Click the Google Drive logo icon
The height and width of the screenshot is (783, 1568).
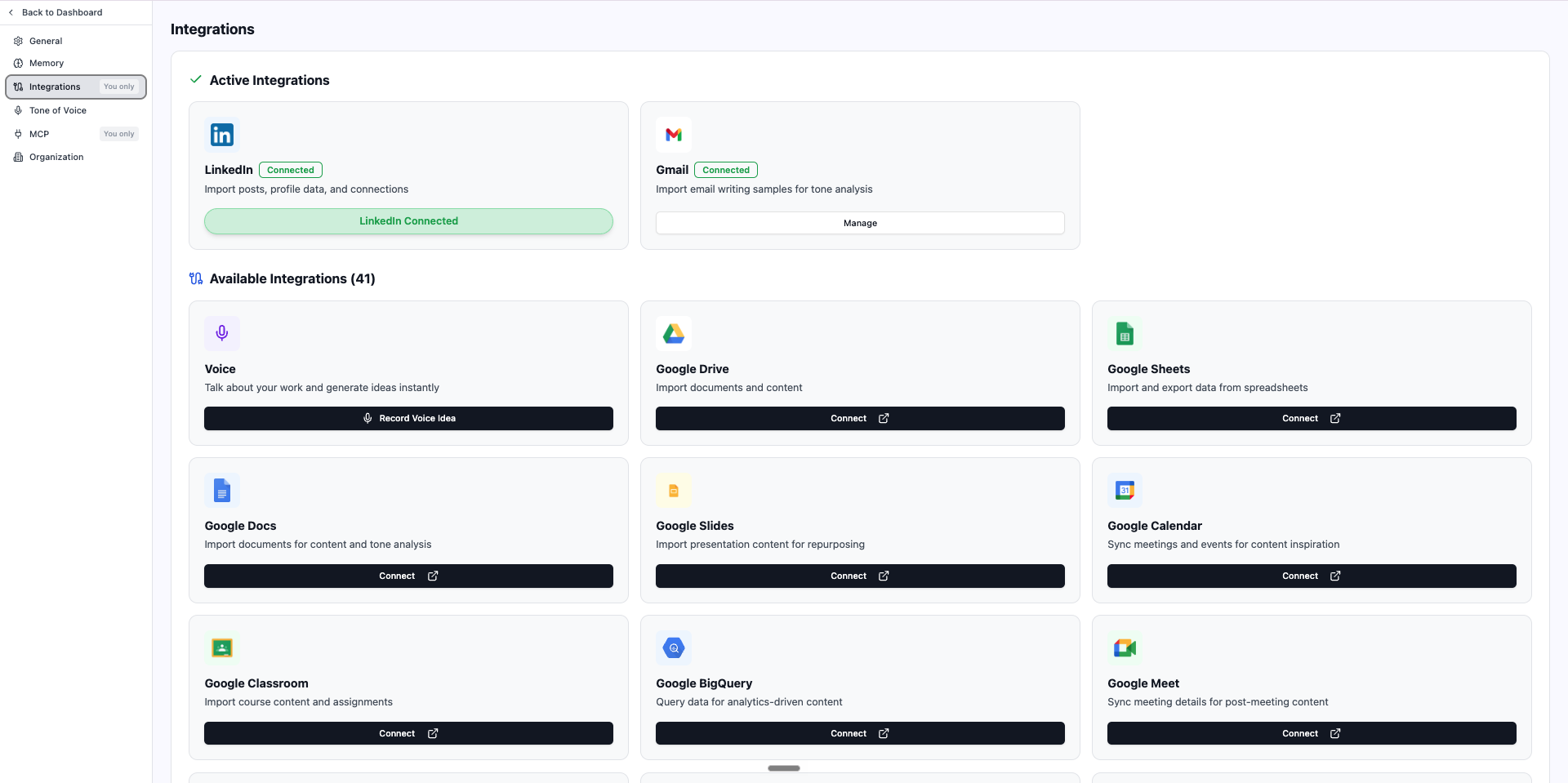point(674,333)
